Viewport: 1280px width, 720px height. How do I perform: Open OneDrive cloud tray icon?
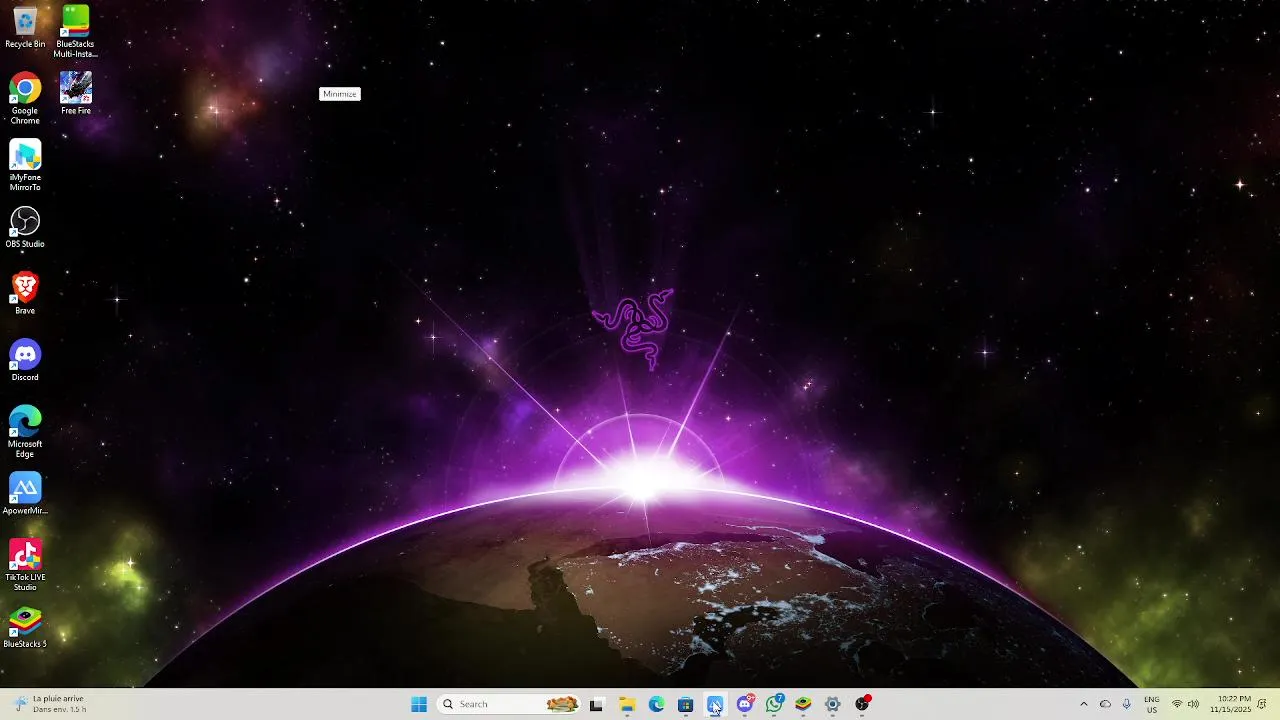[x=1105, y=704]
